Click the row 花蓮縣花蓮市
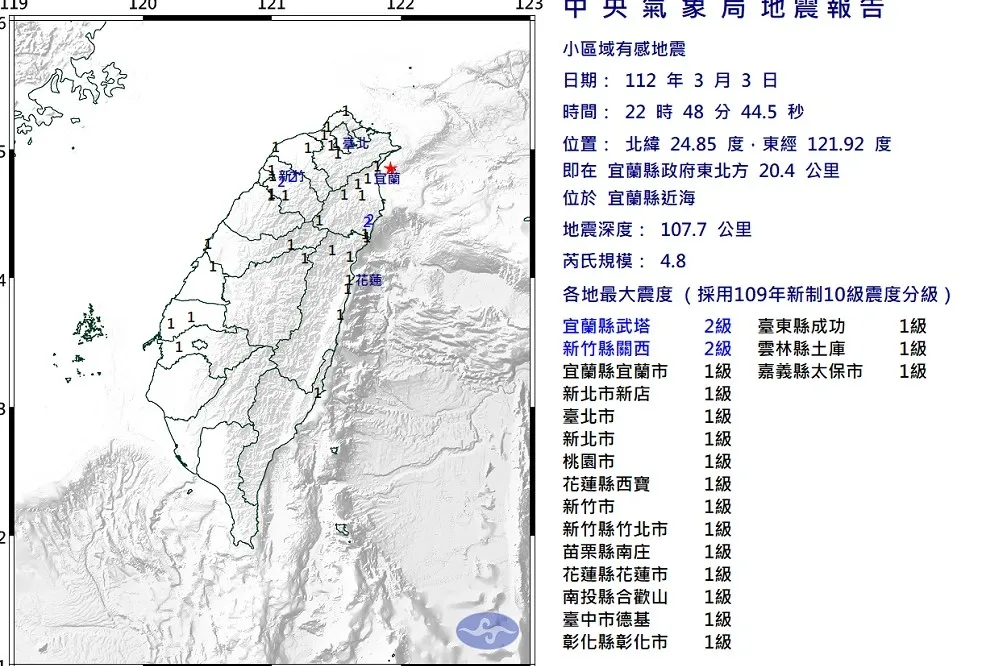 pyautogui.click(x=647, y=575)
